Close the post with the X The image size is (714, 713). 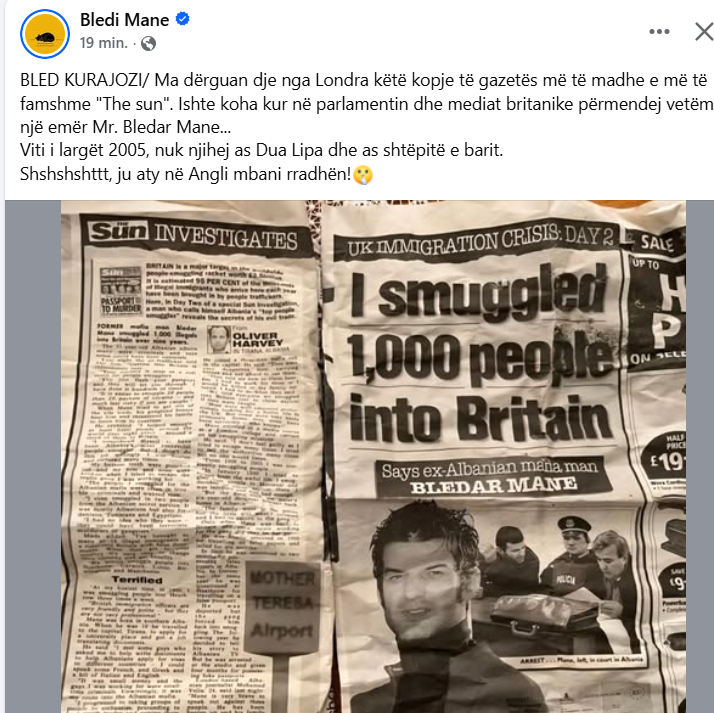[703, 31]
